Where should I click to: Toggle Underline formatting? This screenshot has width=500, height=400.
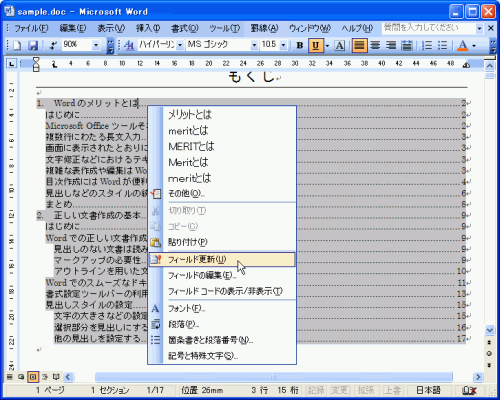[x=315, y=45]
